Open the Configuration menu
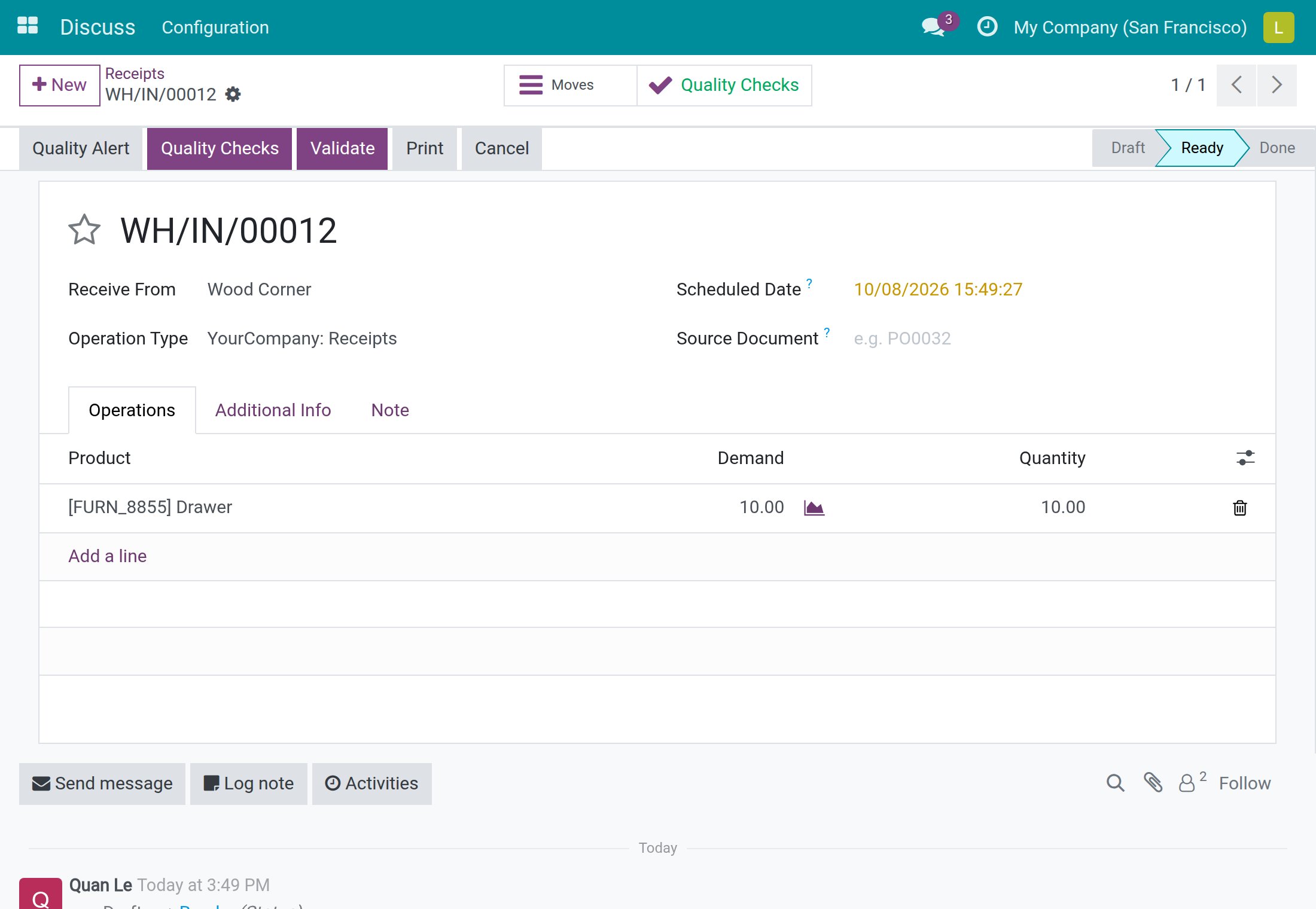Viewport: 1316px width, 909px height. [x=215, y=28]
